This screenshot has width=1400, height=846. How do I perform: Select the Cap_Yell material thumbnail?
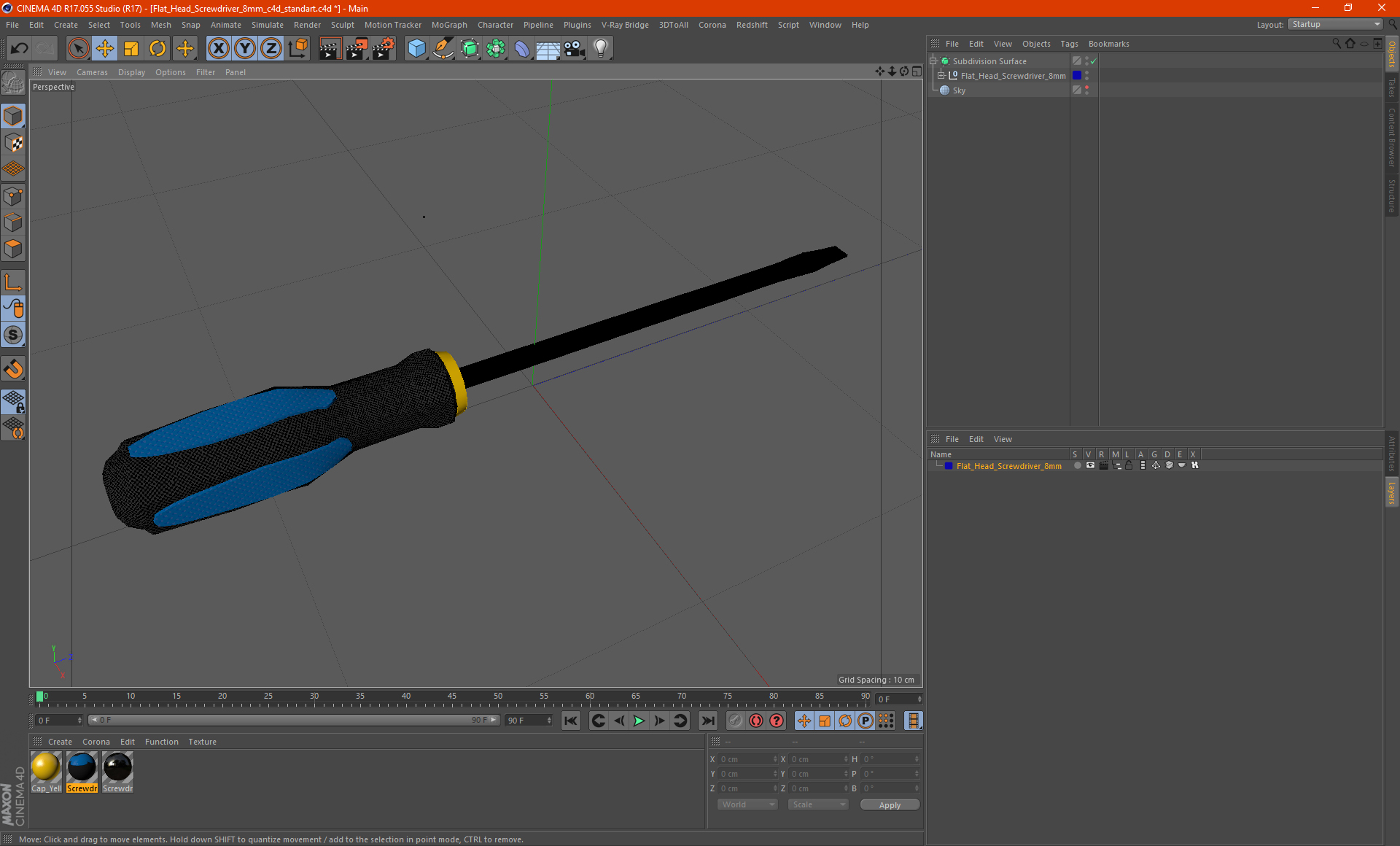[x=46, y=767]
